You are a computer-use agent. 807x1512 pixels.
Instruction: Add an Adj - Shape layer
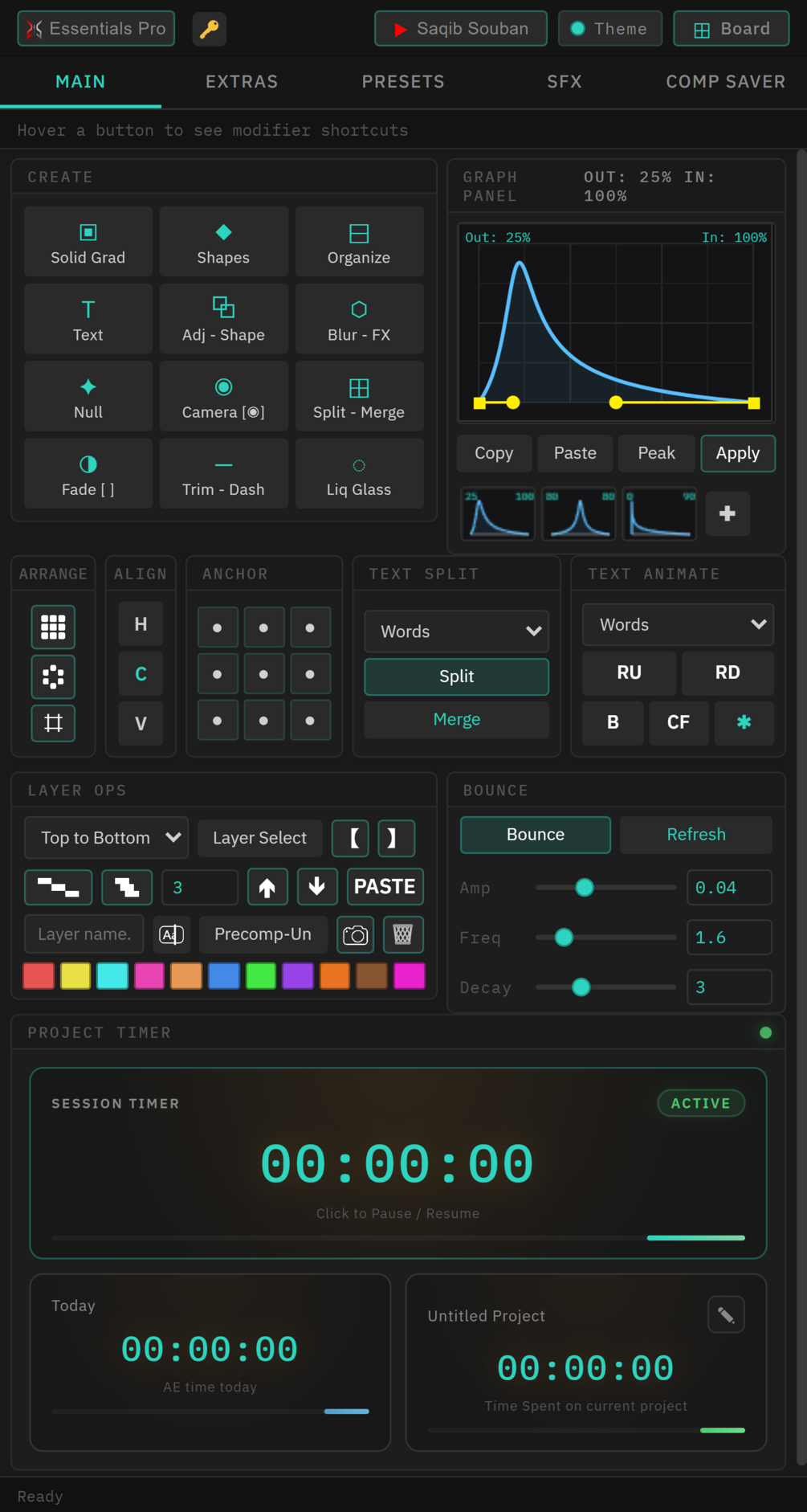[x=223, y=319]
